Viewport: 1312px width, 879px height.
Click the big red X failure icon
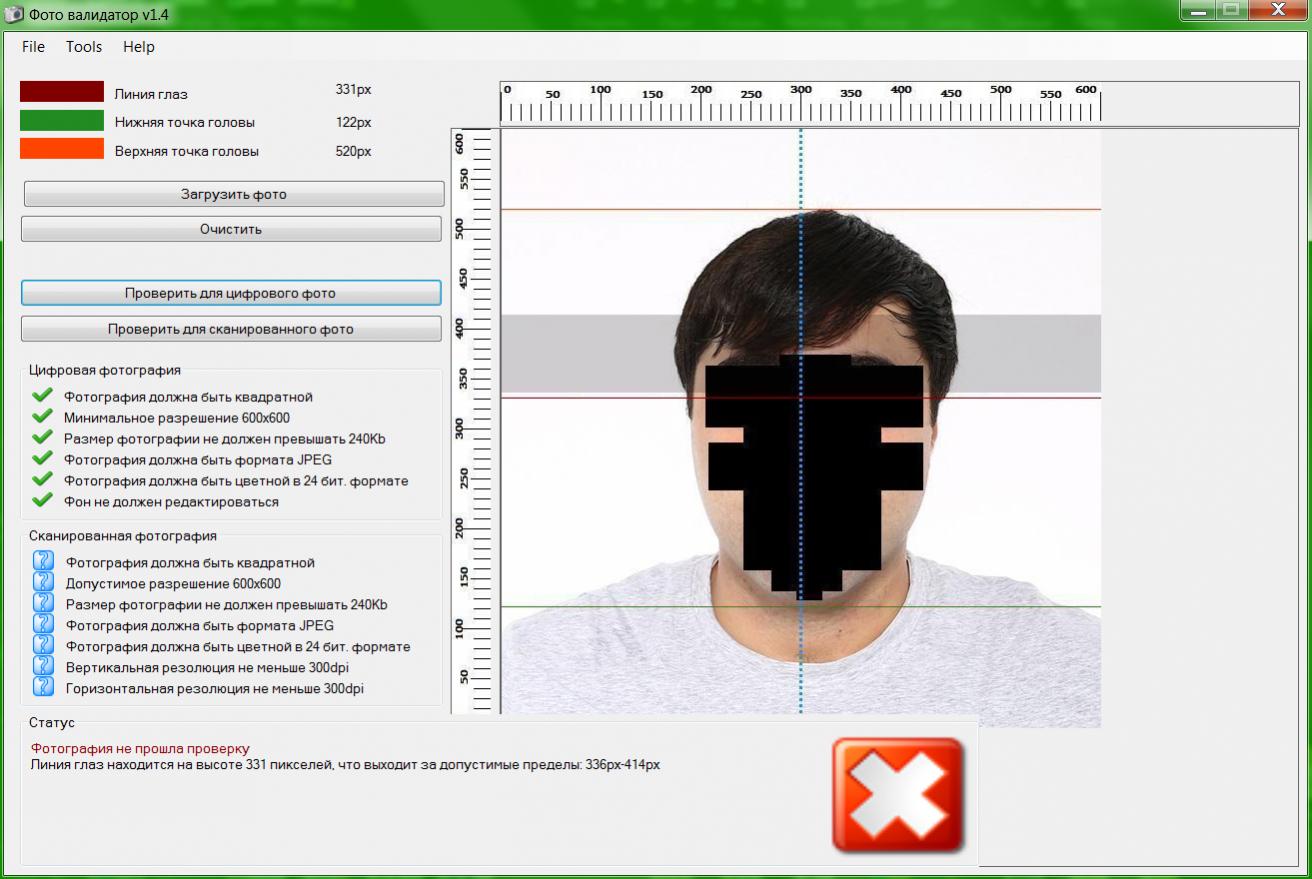pyautogui.click(x=897, y=796)
